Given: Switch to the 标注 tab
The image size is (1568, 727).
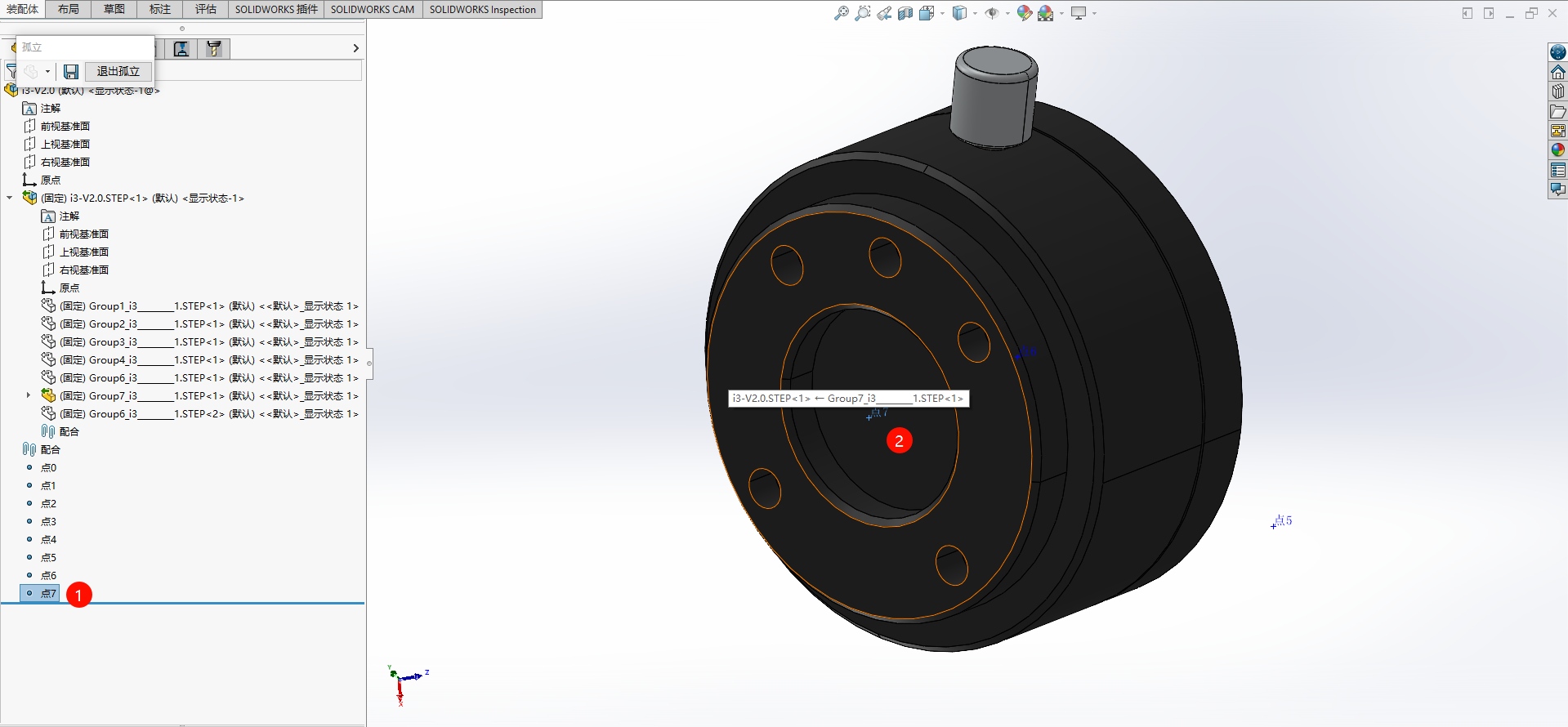Looking at the screenshot, I should pyautogui.click(x=160, y=9).
